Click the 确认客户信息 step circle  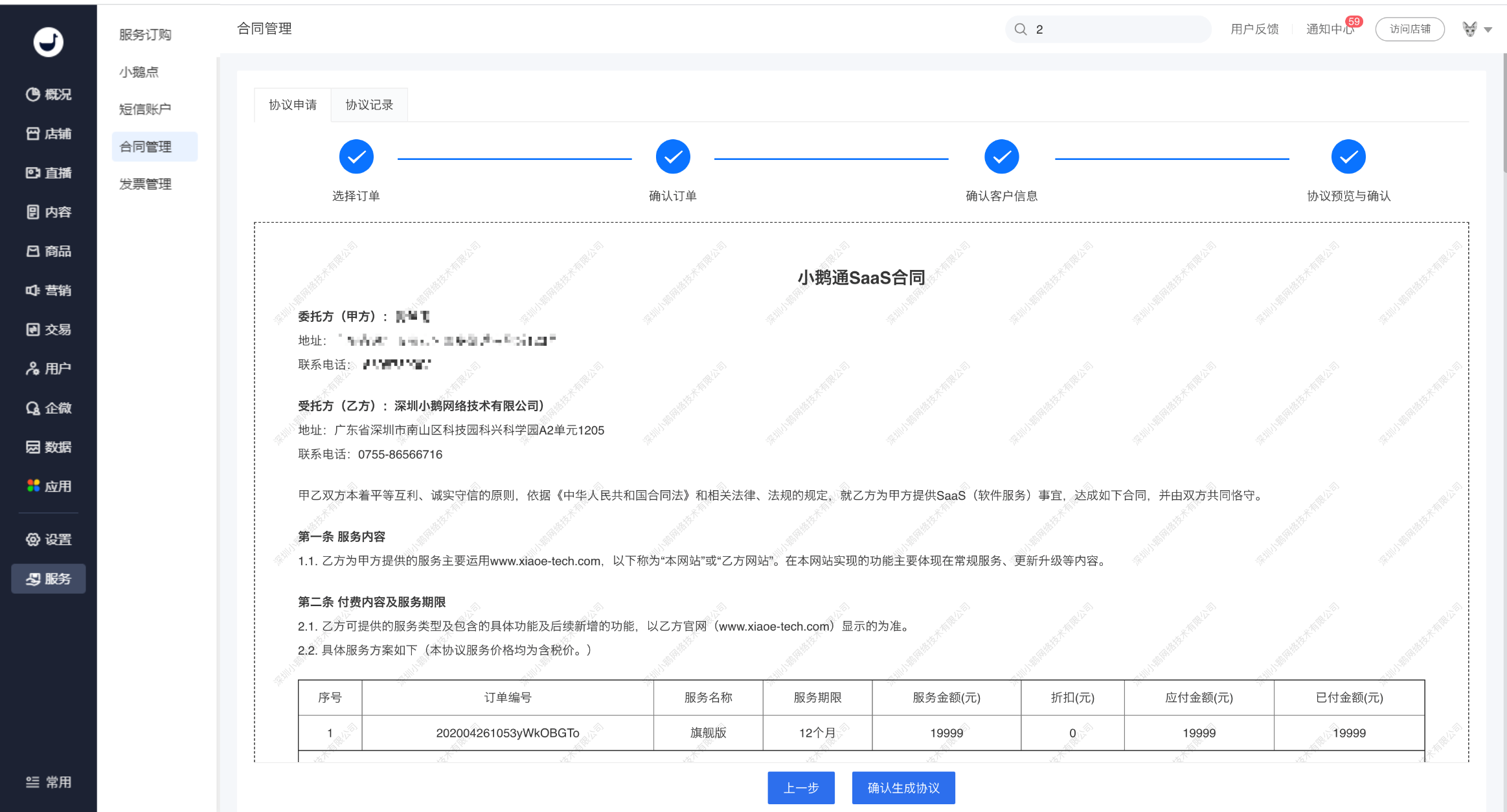(x=1002, y=157)
